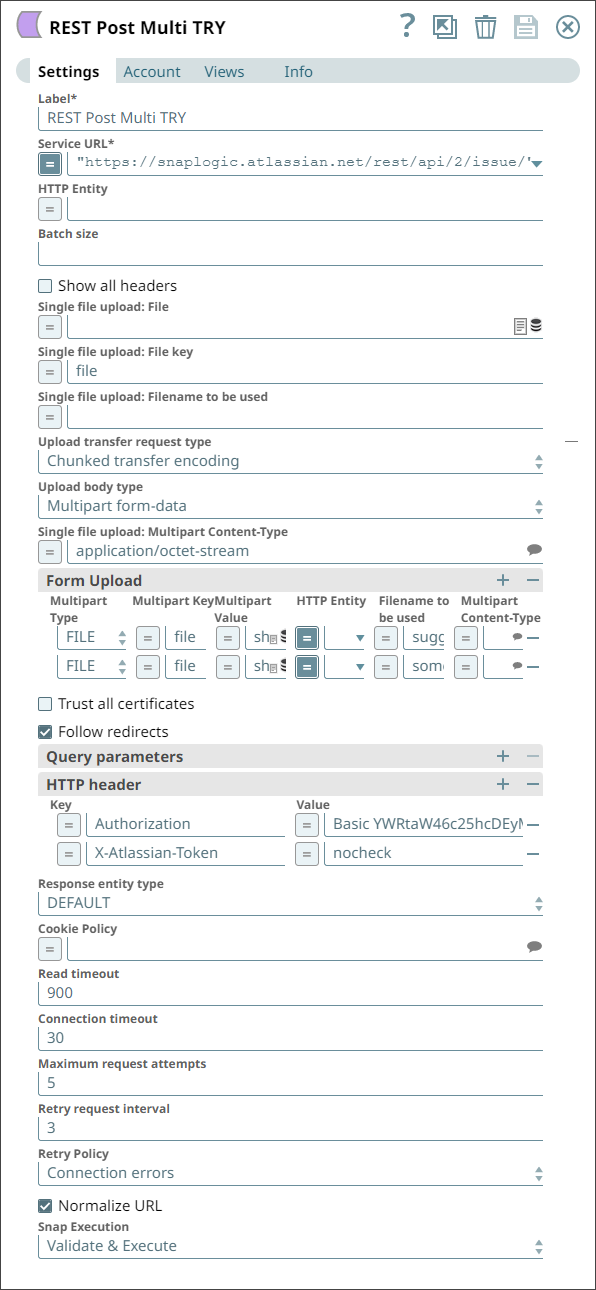
Task: Remove the second Form Upload row
Action: [x=534, y=666]
